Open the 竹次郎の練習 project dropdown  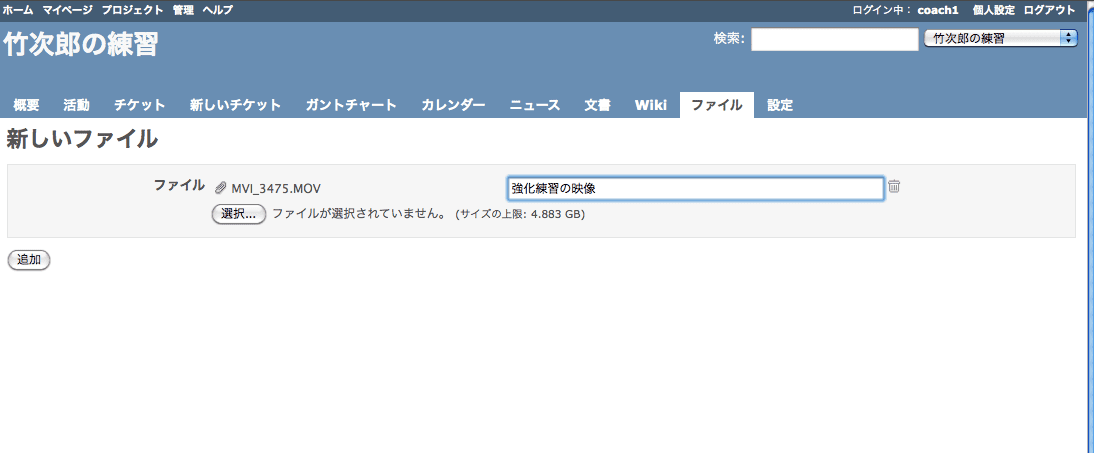tap(1001, 39)
